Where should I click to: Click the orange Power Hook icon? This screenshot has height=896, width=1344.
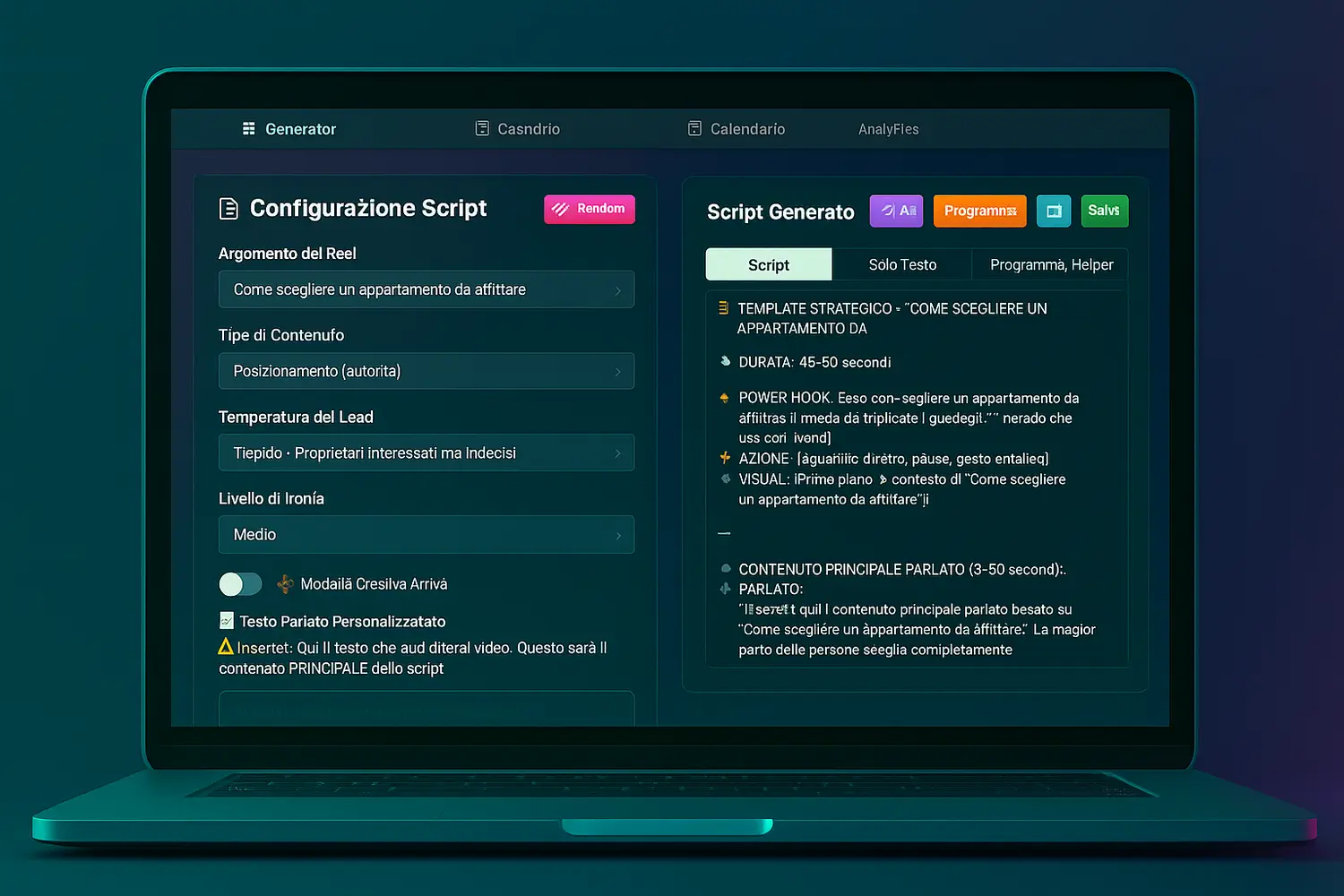click(724, 398)
